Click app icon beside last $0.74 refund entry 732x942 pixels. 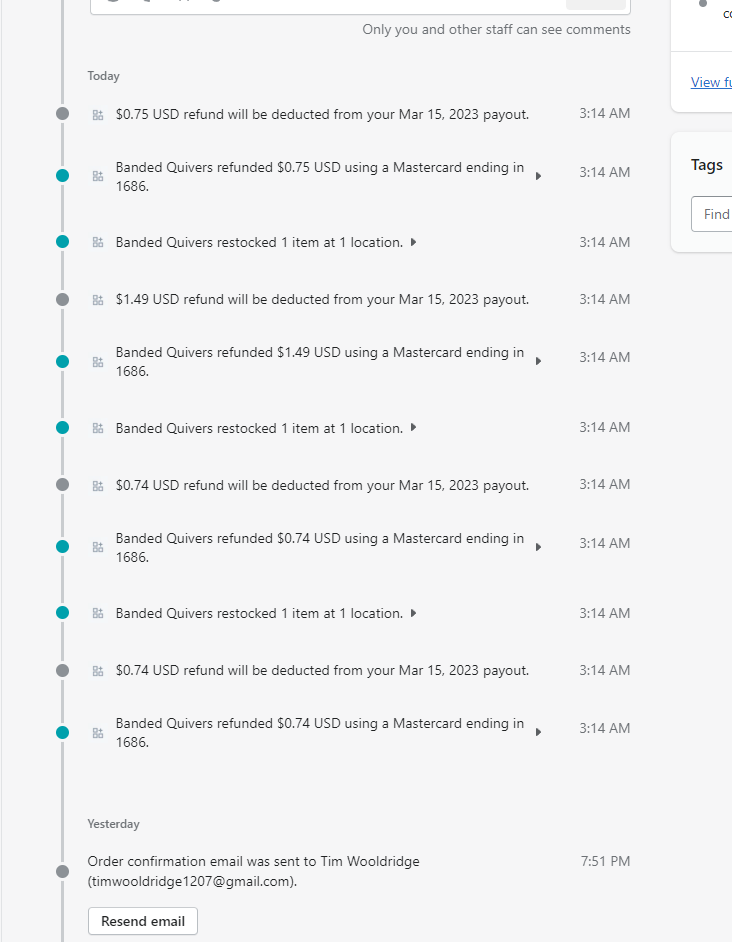point(98,733)
